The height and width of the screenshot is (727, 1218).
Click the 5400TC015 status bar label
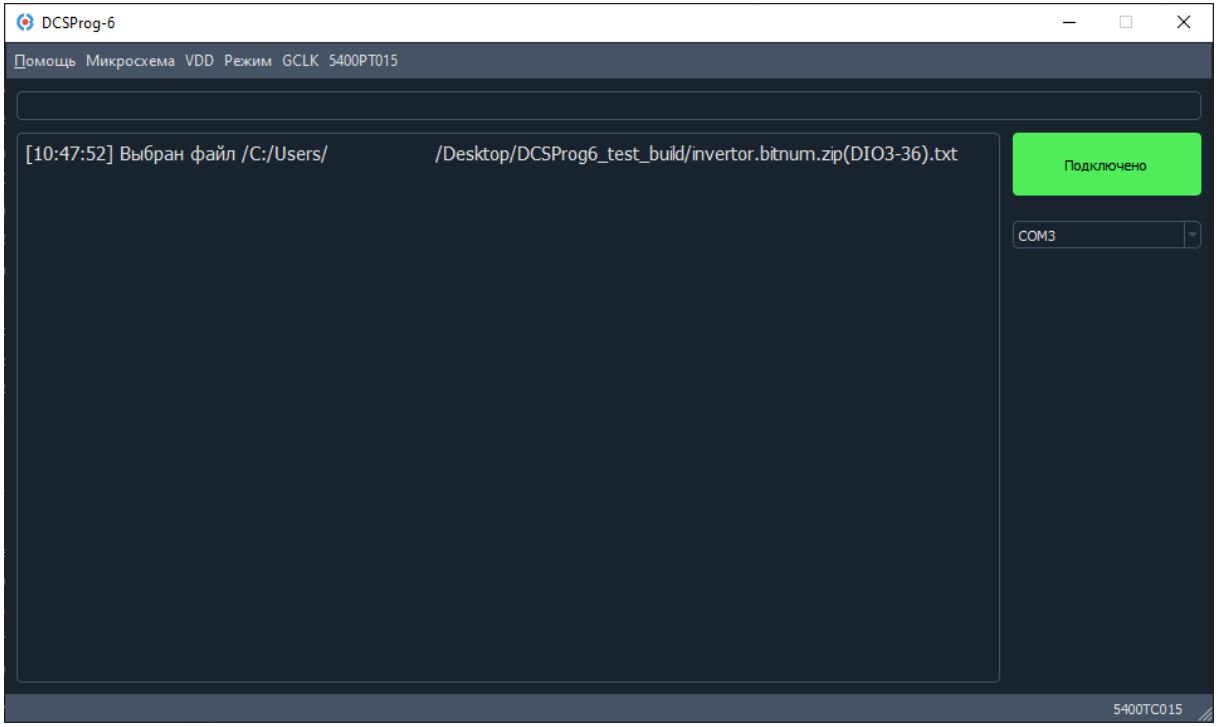1148,709
